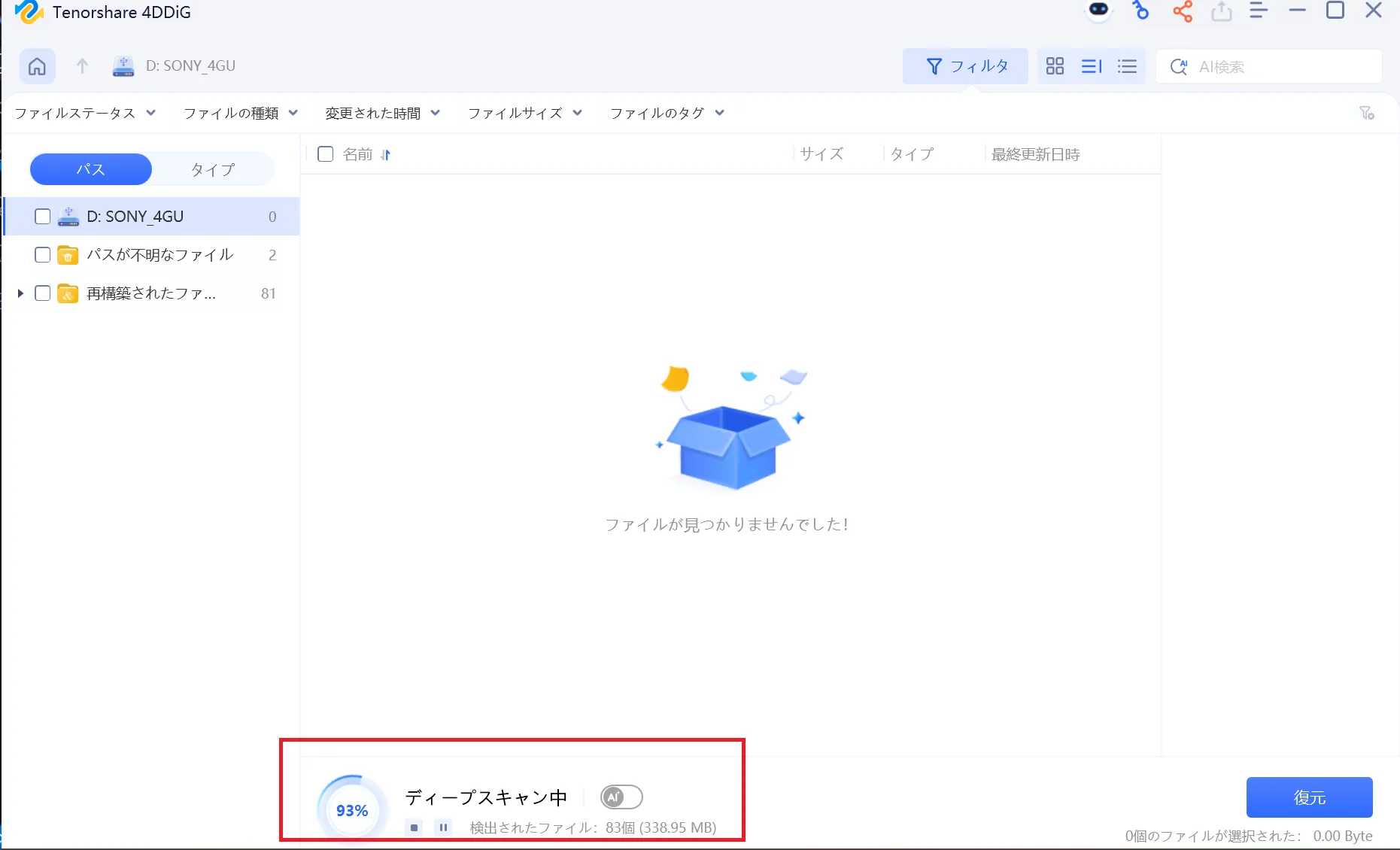Click the Home icon
Viewport: 1400px width, 850px height.
tap(37, 66)
